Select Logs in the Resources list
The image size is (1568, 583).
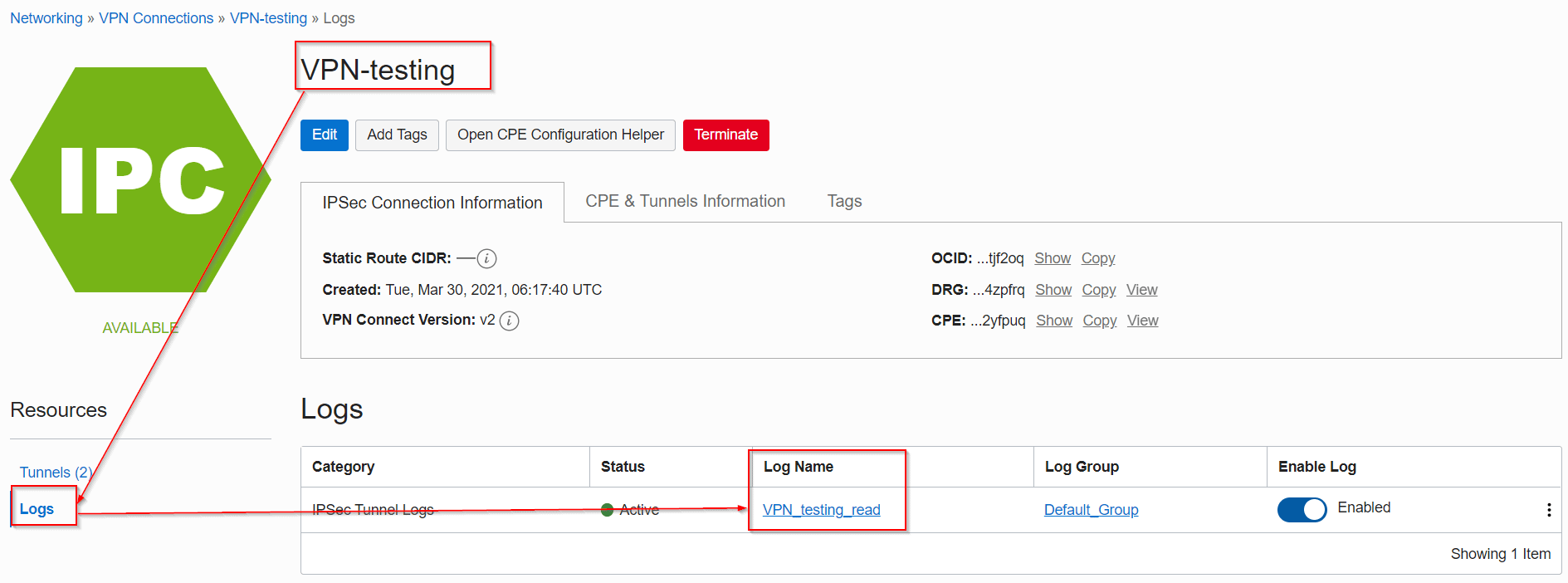coord(37,509)
